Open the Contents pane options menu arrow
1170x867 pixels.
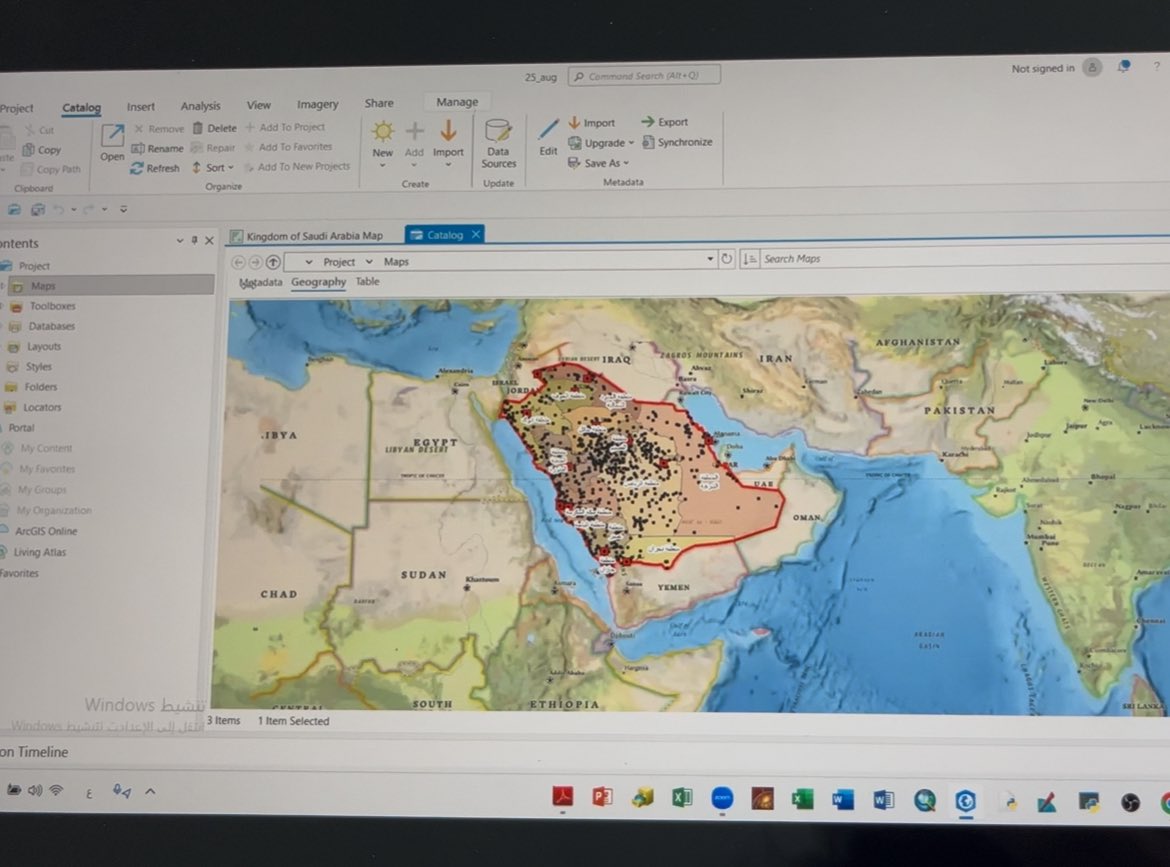pos(180,240)
